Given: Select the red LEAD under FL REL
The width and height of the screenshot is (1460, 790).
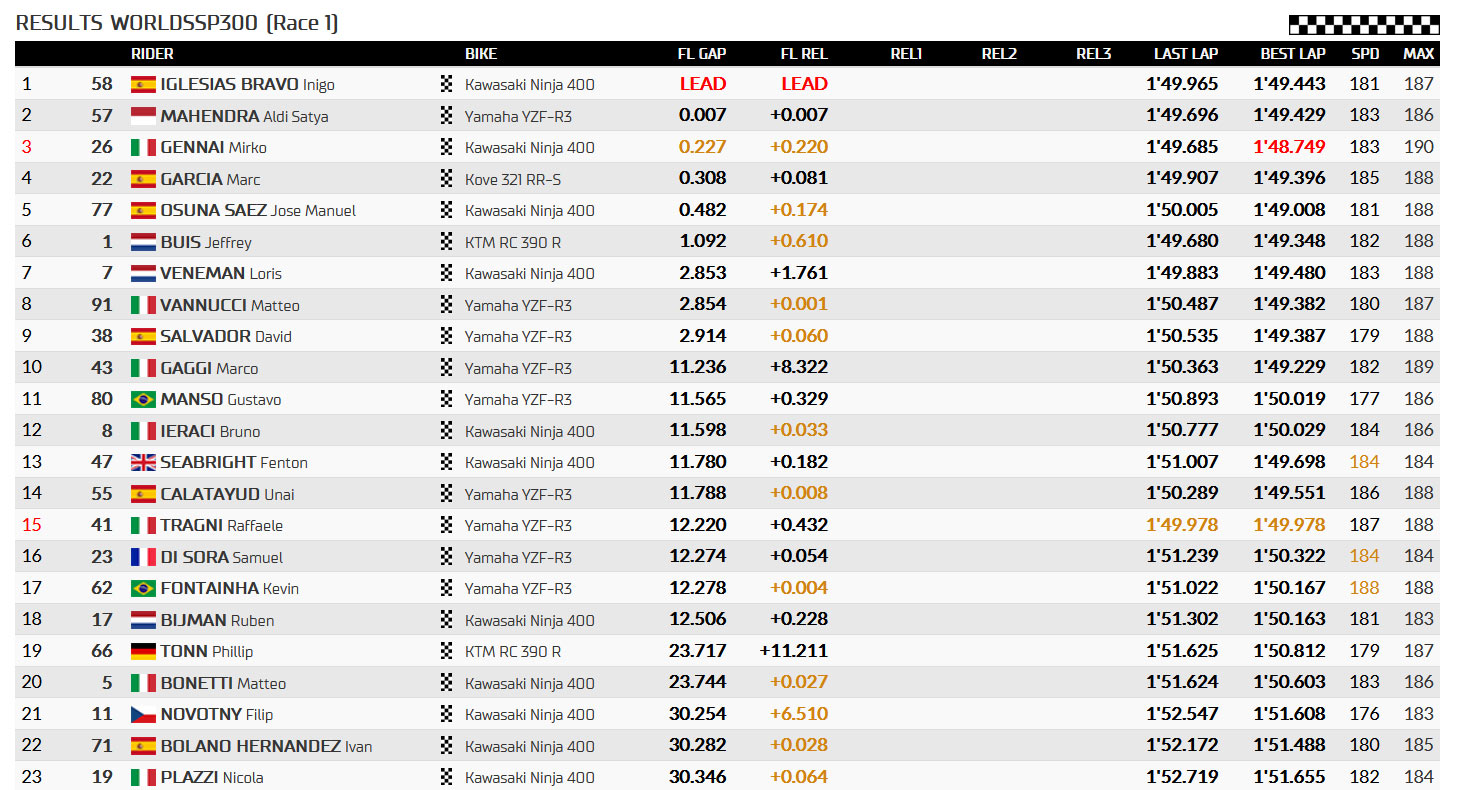Looking at the screenshot, I should (805, 84).
